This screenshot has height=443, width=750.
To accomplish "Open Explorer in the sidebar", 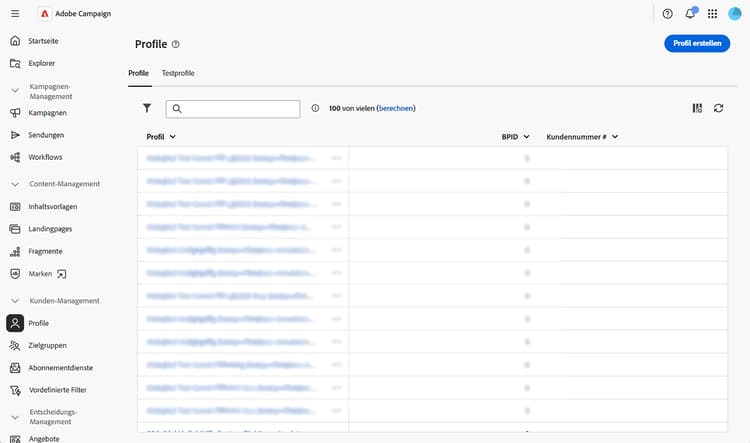I will [42, 63].
